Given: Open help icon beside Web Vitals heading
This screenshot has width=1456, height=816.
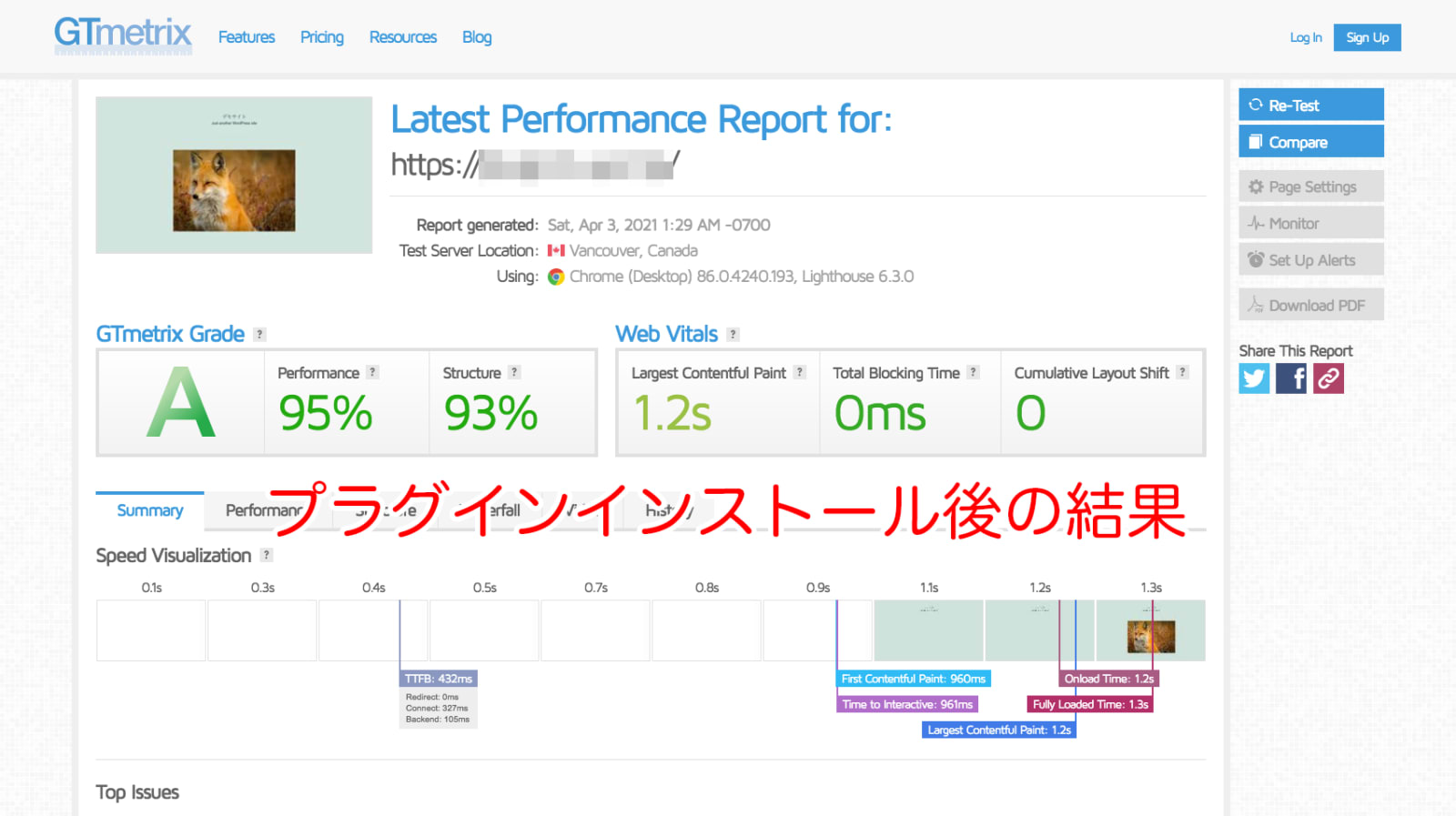Looking at the screenshot, I should (x=733, y=335).
